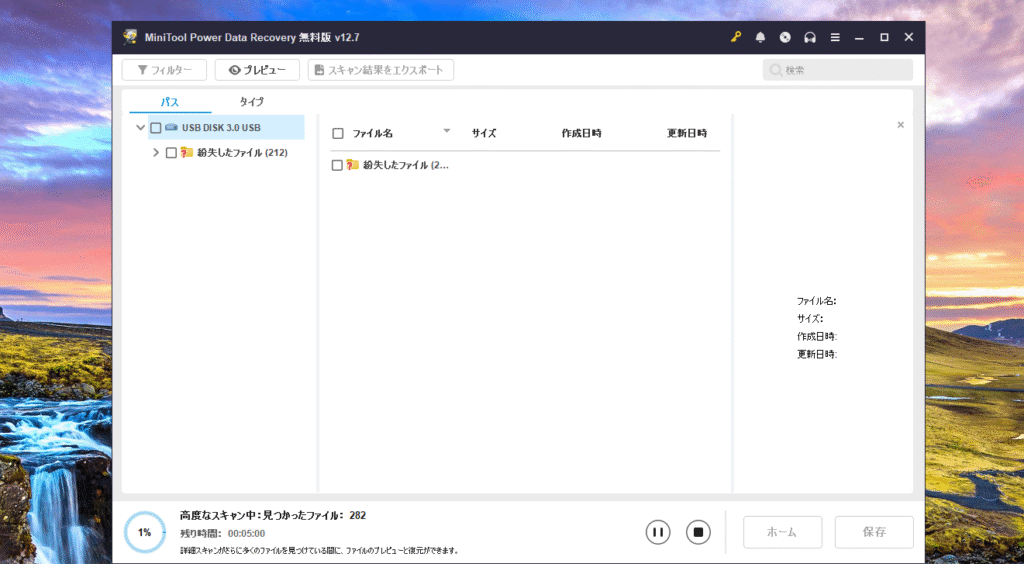Check 紛失したファイル (212) in the tree
The image size is (1024, 564).
171,153
